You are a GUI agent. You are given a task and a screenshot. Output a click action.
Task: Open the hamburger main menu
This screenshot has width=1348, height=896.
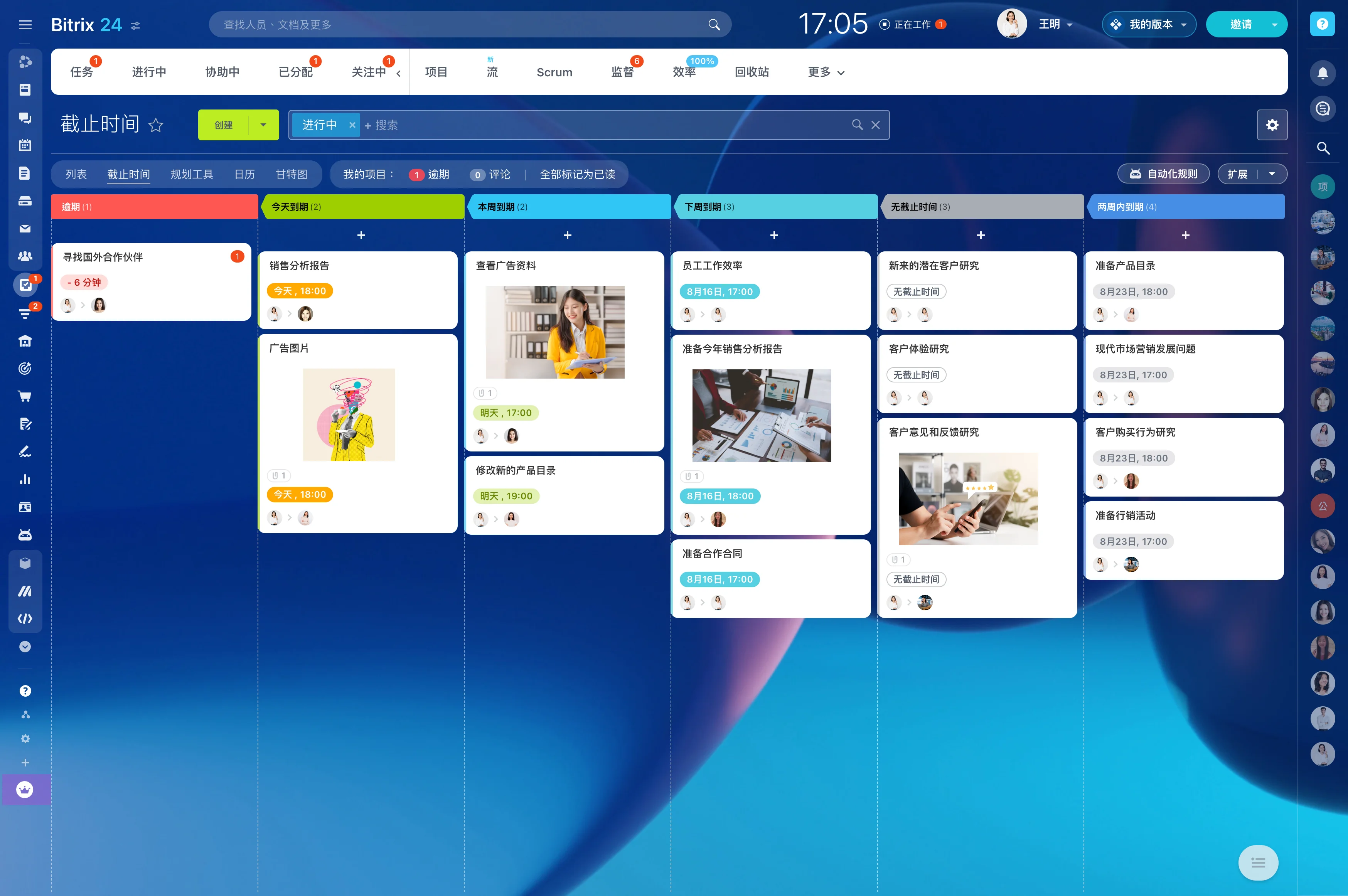[x=25, y=25]
